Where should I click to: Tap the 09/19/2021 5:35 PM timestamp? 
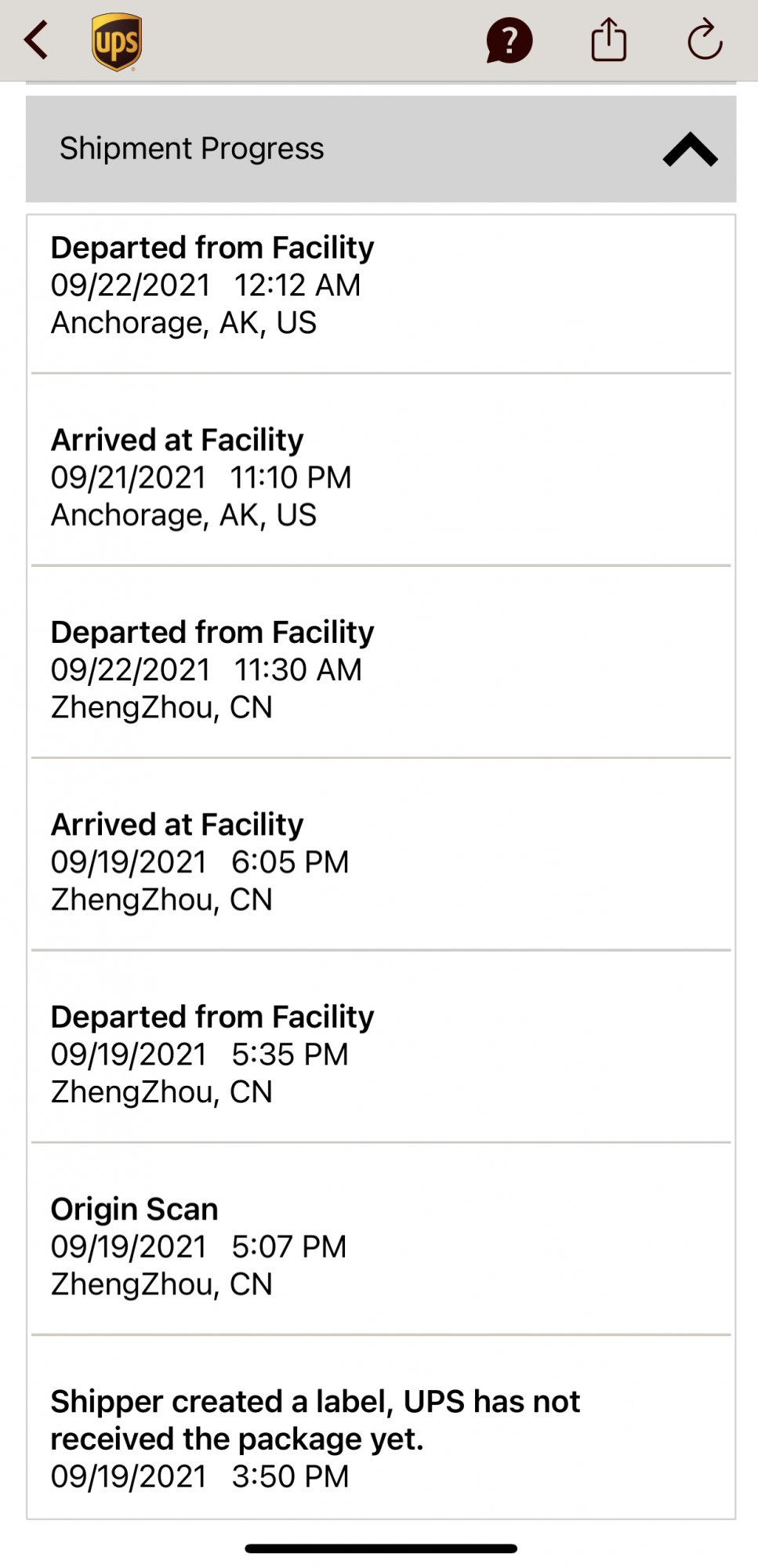(199, 1054)
